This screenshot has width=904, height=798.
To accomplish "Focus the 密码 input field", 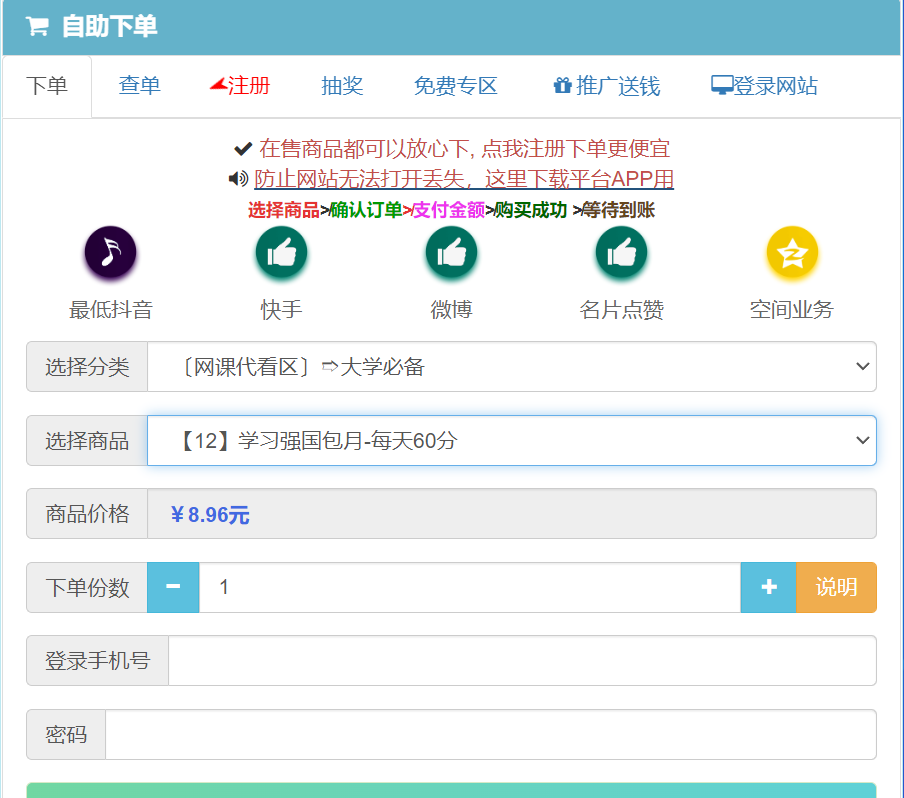I will coord(491,735).
